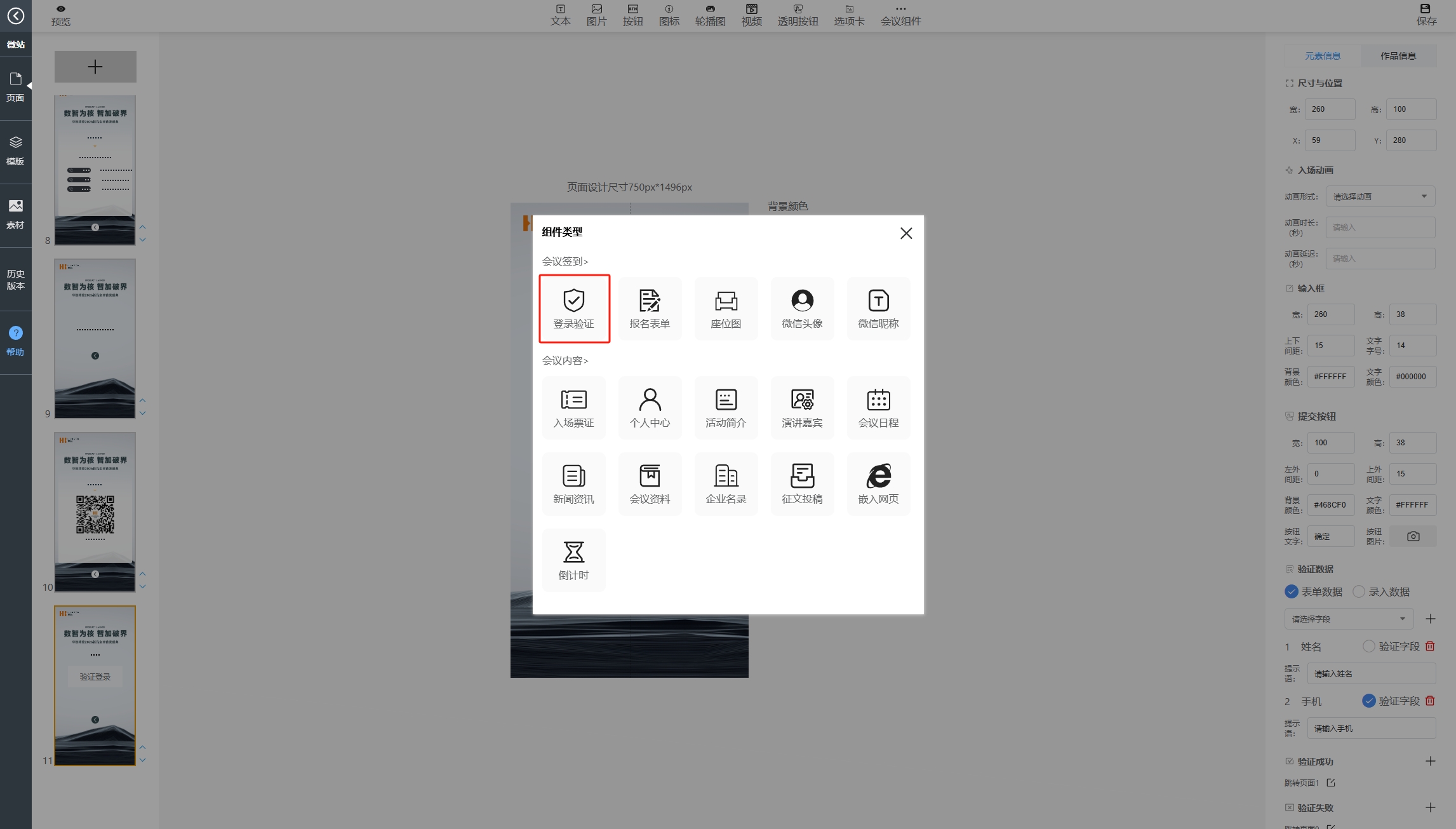This screenshot has height=829, width=1456.
Task: Open the 动画形式 animation dropdown
Action: pos(1380,196)
